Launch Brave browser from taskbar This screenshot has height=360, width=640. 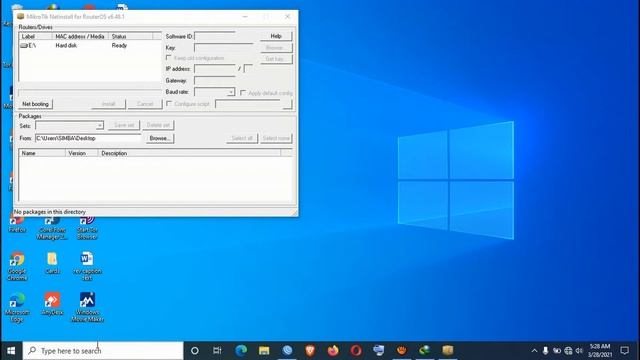pos(310,351)
